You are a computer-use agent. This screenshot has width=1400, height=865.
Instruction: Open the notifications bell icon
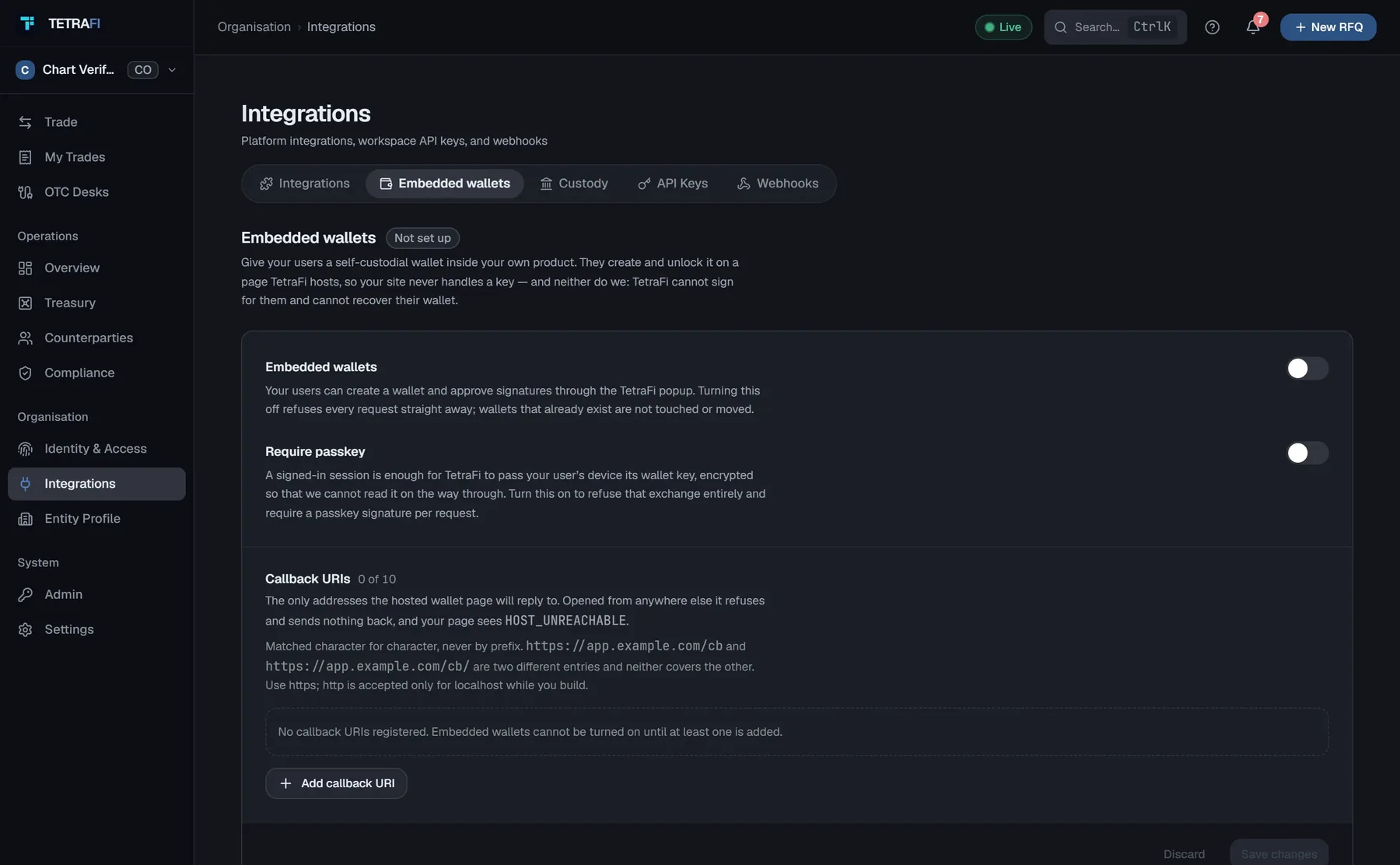coord(1252,27)
